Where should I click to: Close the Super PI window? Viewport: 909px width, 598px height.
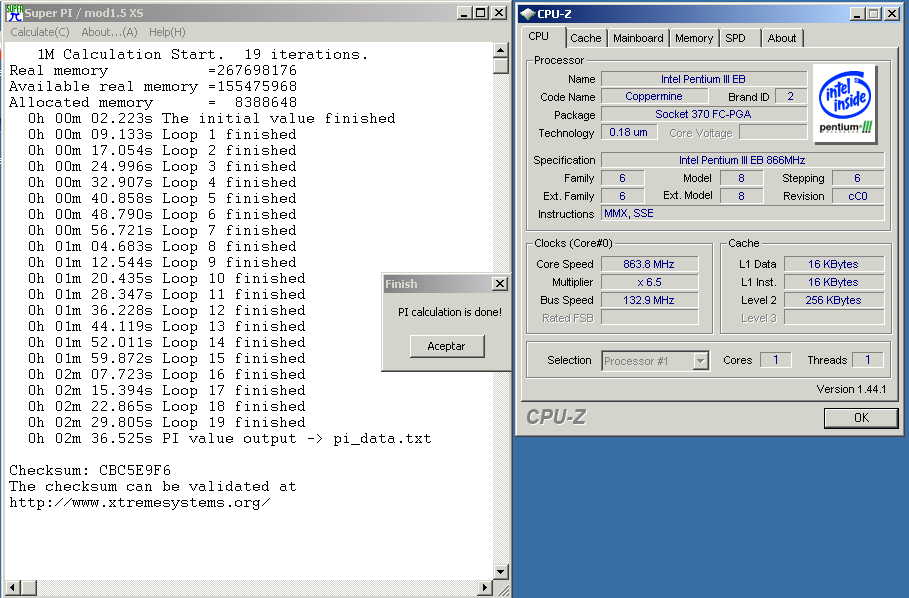(x=499, y=13)
